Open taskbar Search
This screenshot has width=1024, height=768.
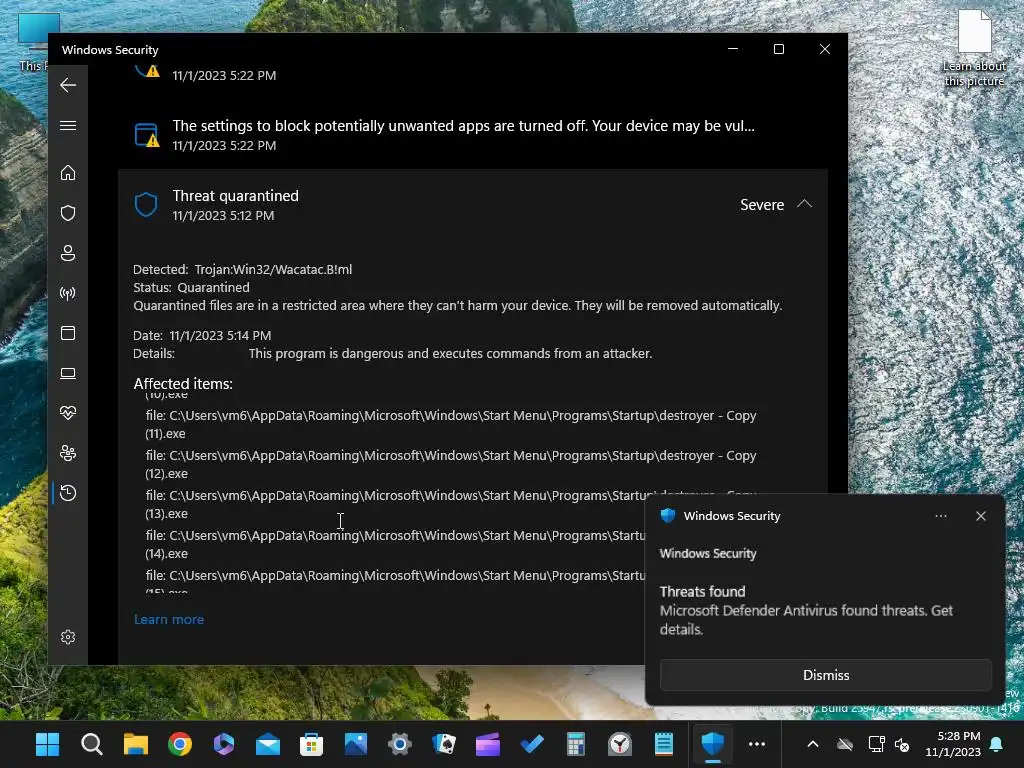[91, 744]
